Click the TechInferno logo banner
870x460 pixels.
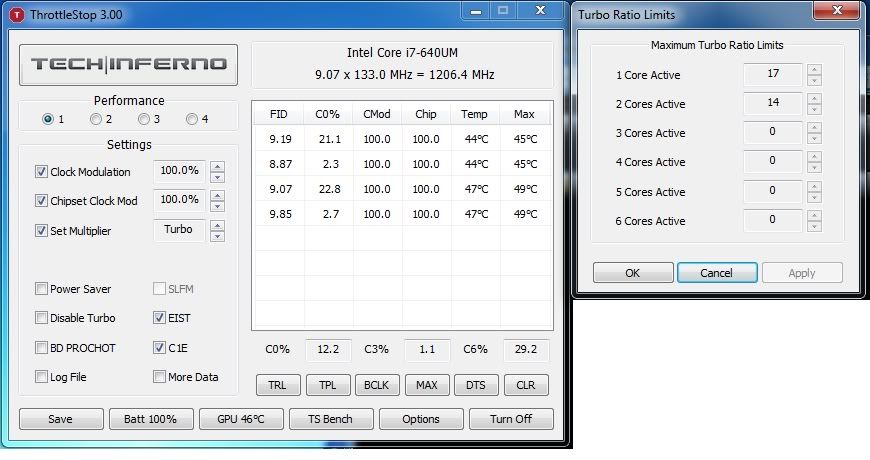coord(128,65)
